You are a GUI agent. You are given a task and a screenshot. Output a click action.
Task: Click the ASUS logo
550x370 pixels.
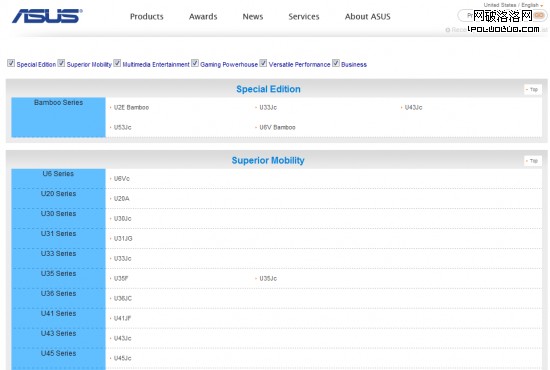click(x=47, y=16)
